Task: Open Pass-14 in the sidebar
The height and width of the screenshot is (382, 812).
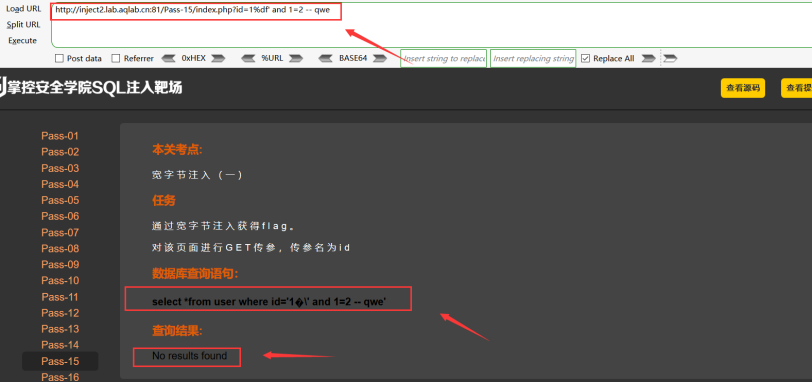Action: 60,345
